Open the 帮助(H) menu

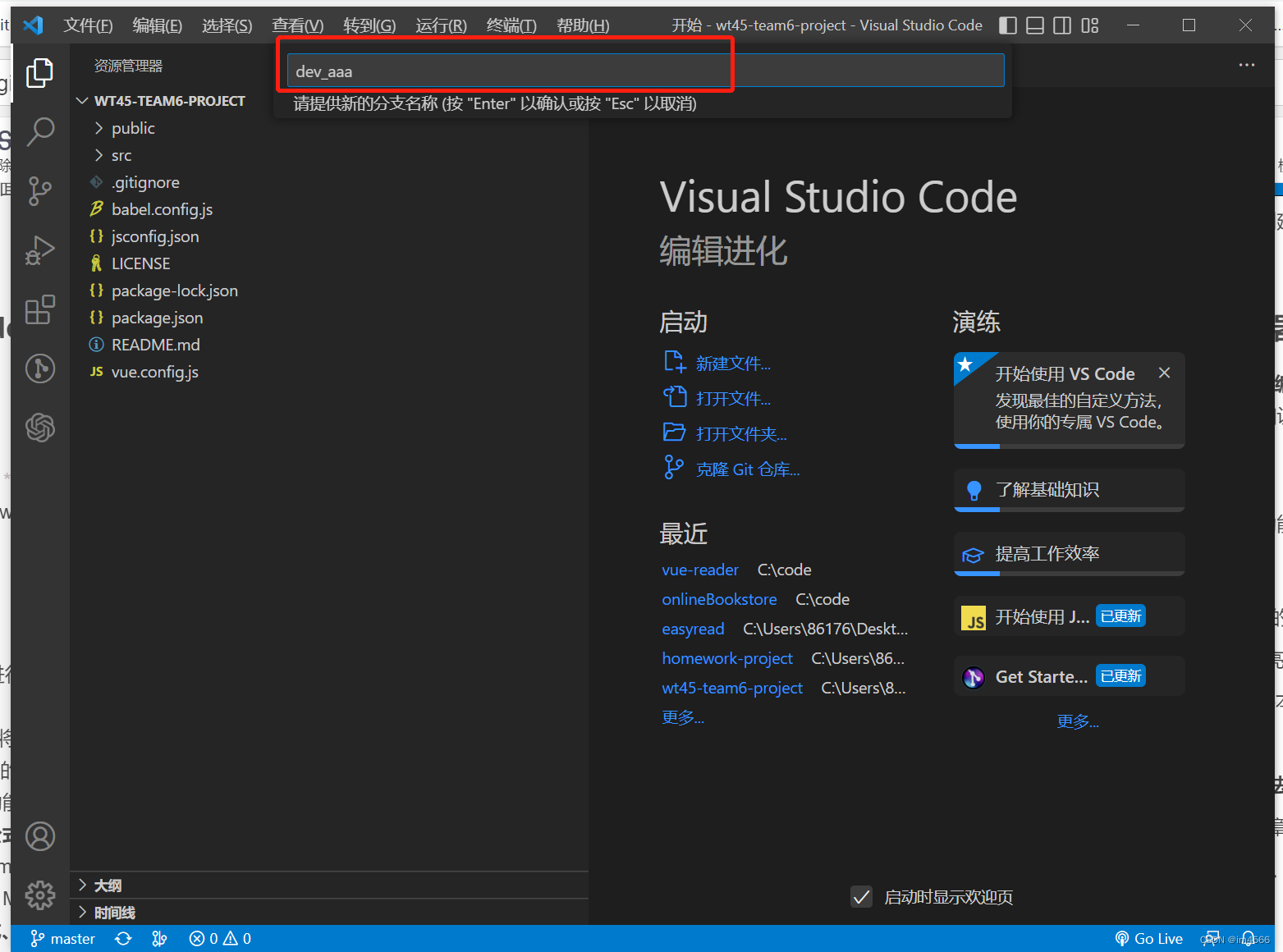(583, 25)
